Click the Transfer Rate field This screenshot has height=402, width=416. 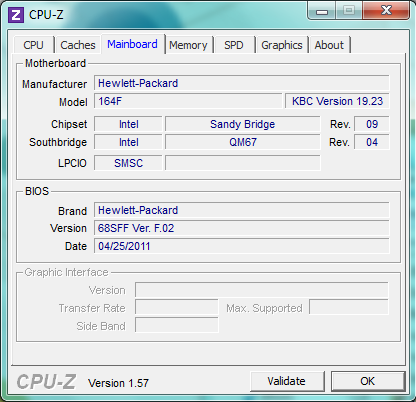pos(177,307)
